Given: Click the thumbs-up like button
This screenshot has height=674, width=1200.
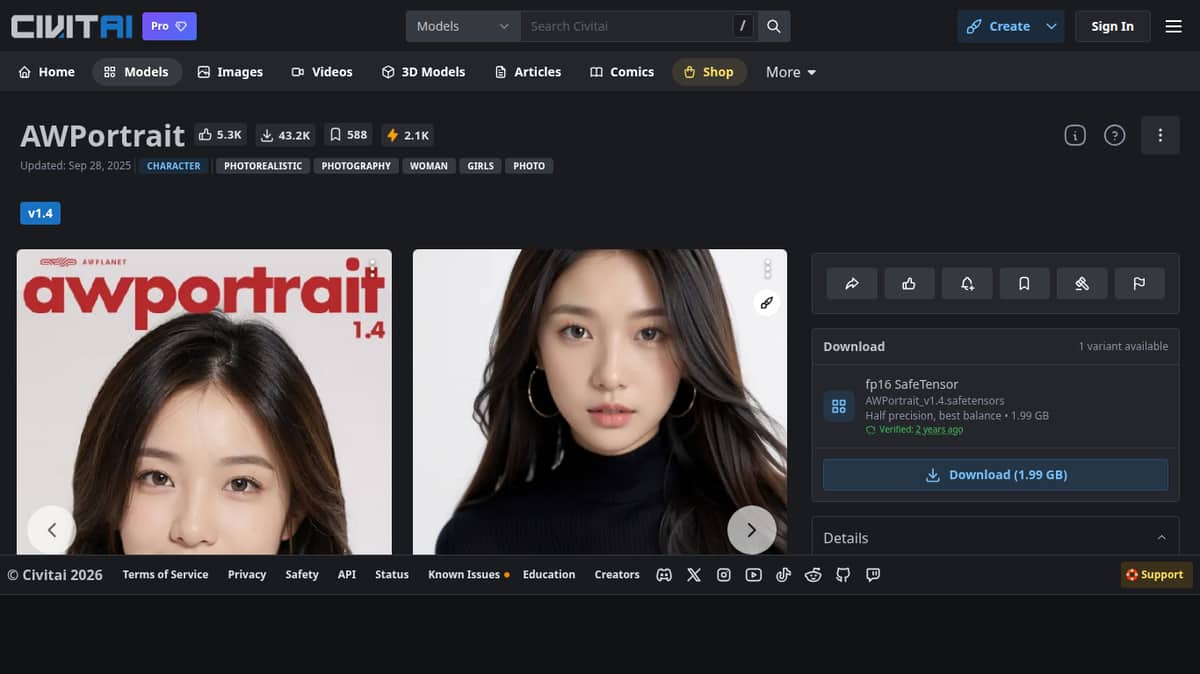Looking at the screenshot, I should click(909, 284).
